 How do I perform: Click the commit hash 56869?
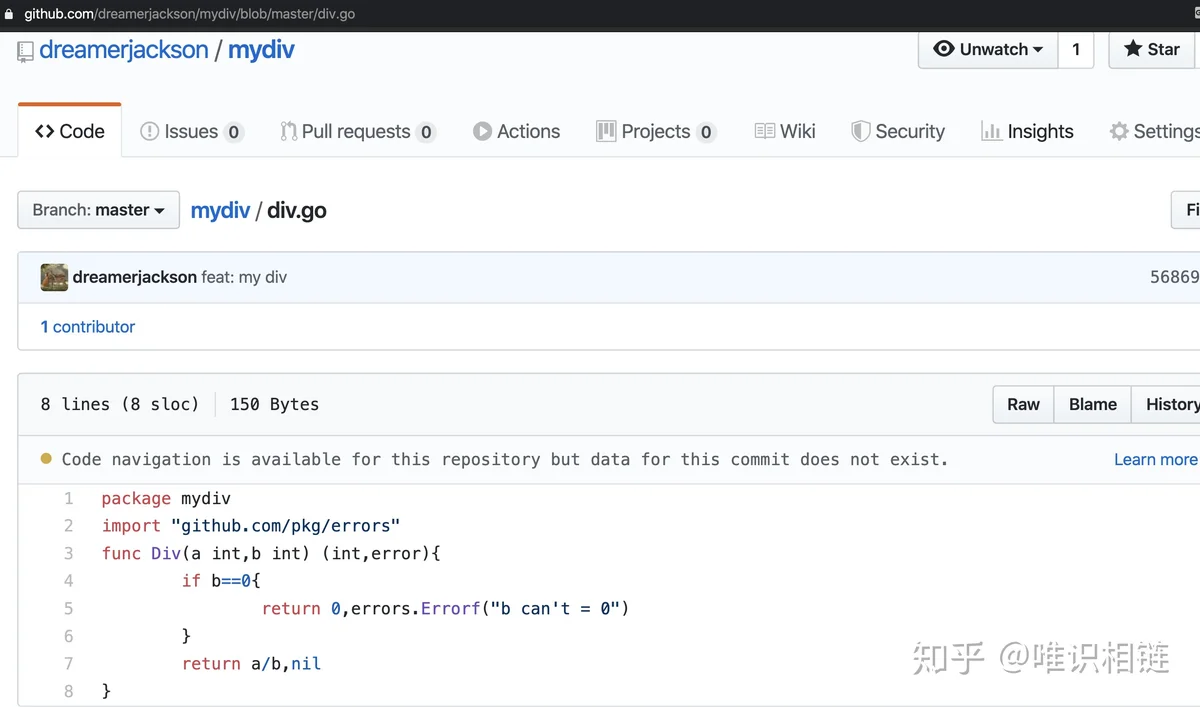click(1174, 277)
